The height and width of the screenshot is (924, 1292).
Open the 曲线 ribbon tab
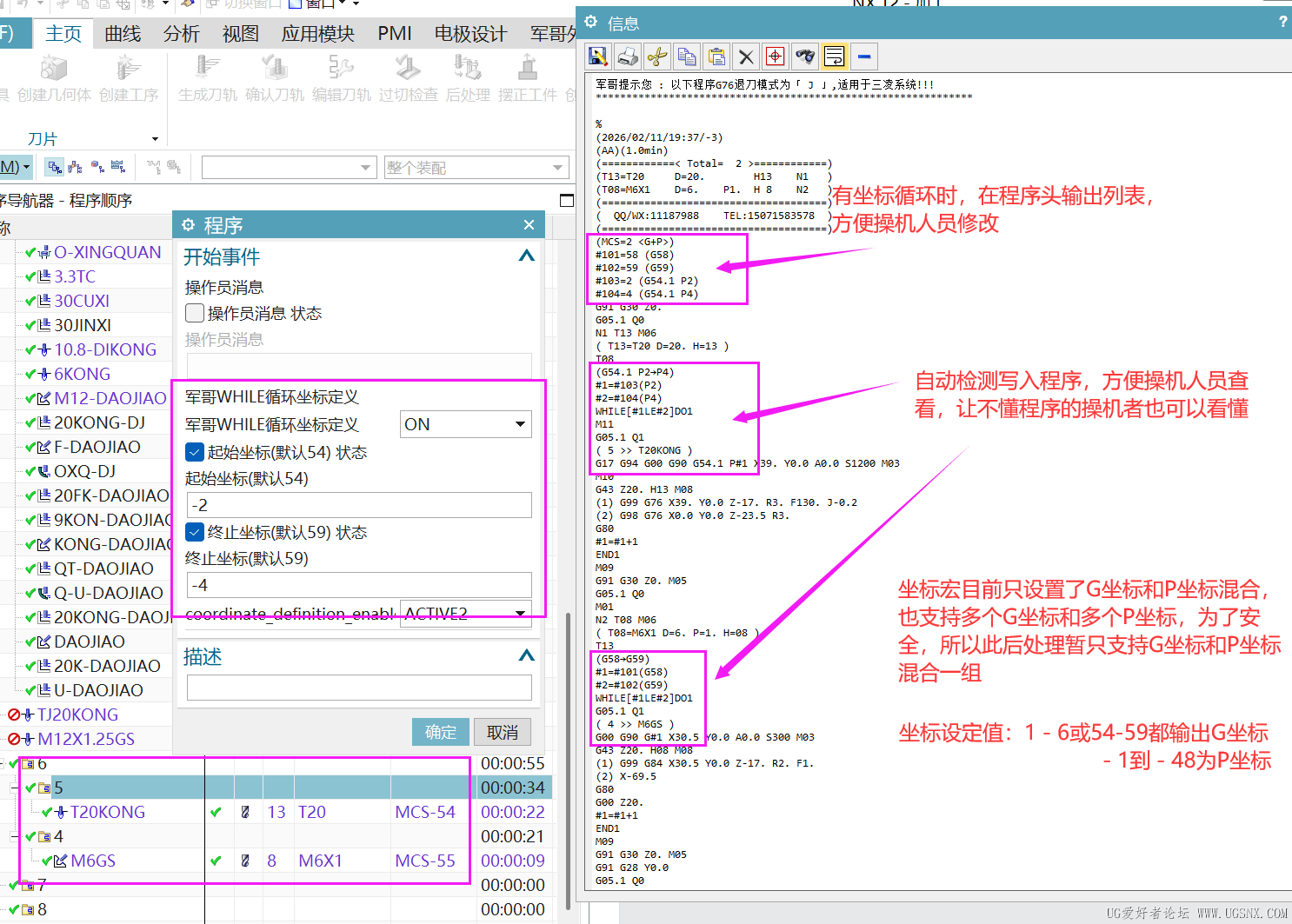pyautogui.click(x=123, y=34)
